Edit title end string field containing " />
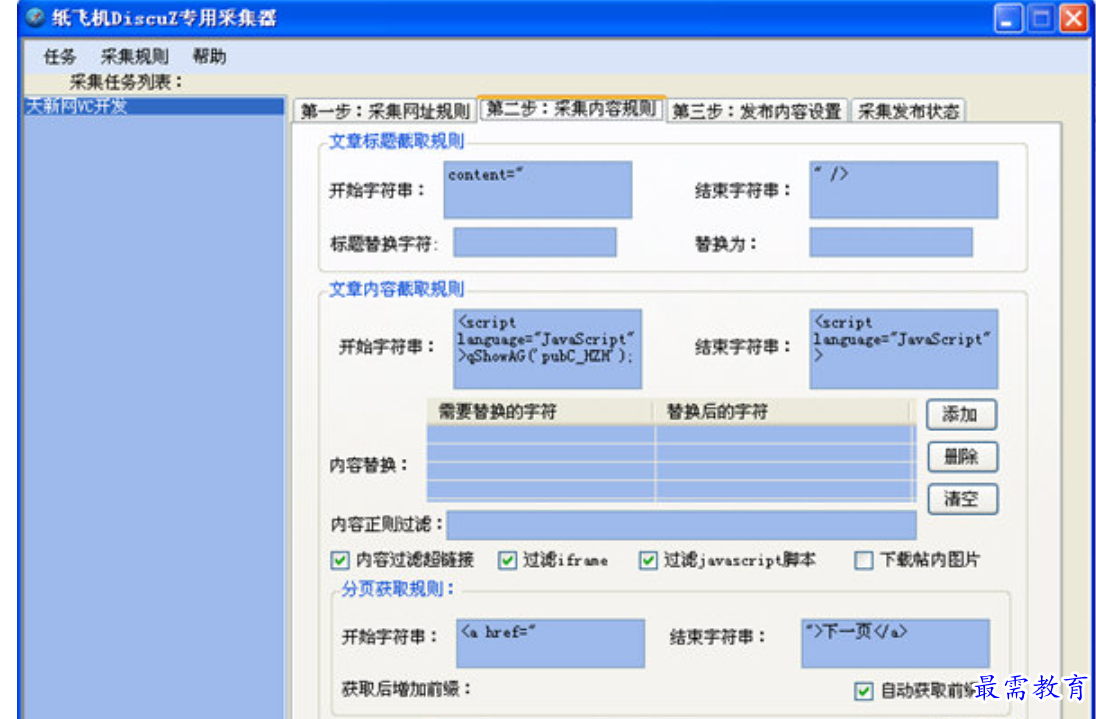This screenshot has width=1096, height=719. (x=904, y=190)
